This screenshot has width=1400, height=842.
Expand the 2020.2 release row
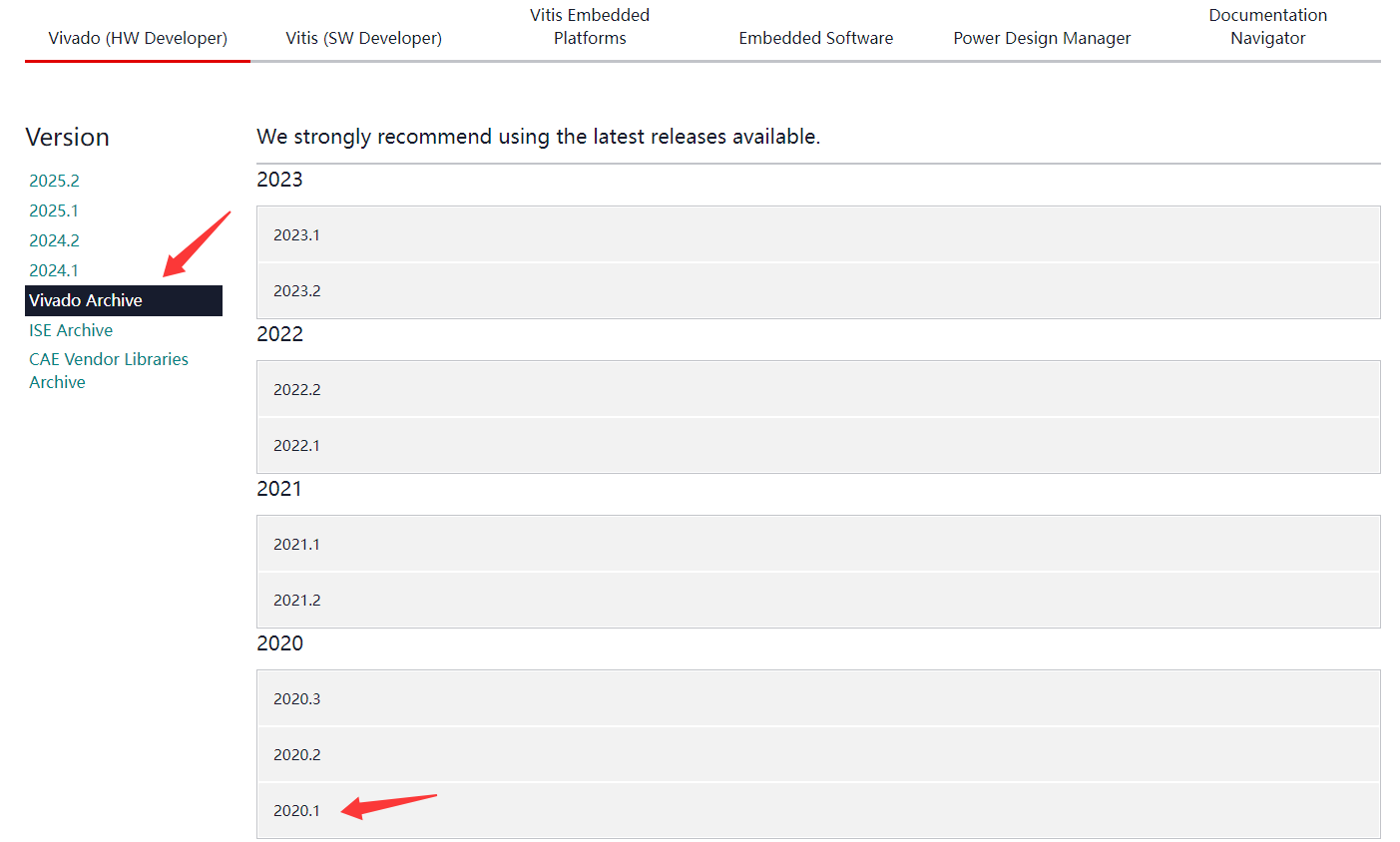click(x=818, y=755)
